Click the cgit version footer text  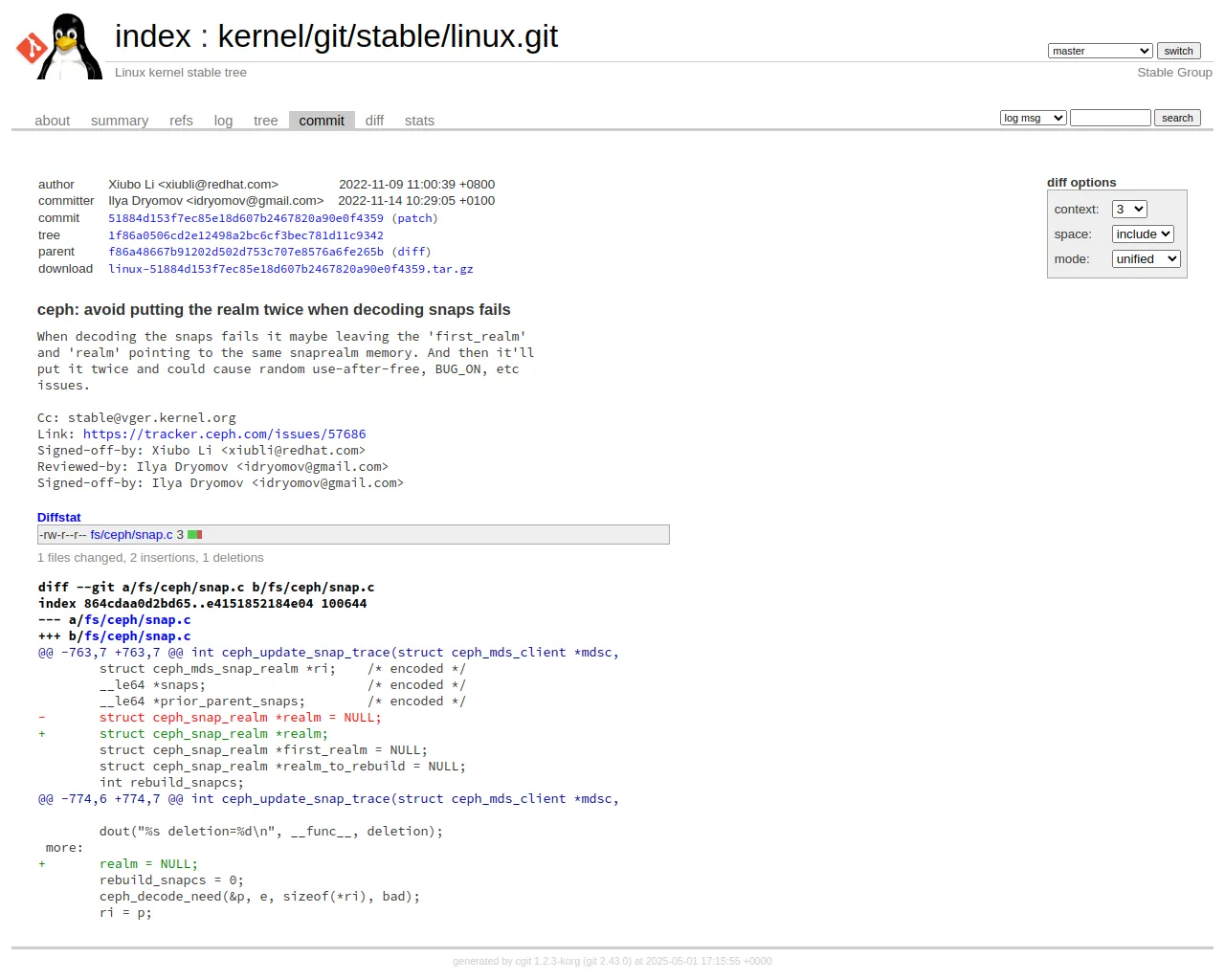[x=612, y=961]
